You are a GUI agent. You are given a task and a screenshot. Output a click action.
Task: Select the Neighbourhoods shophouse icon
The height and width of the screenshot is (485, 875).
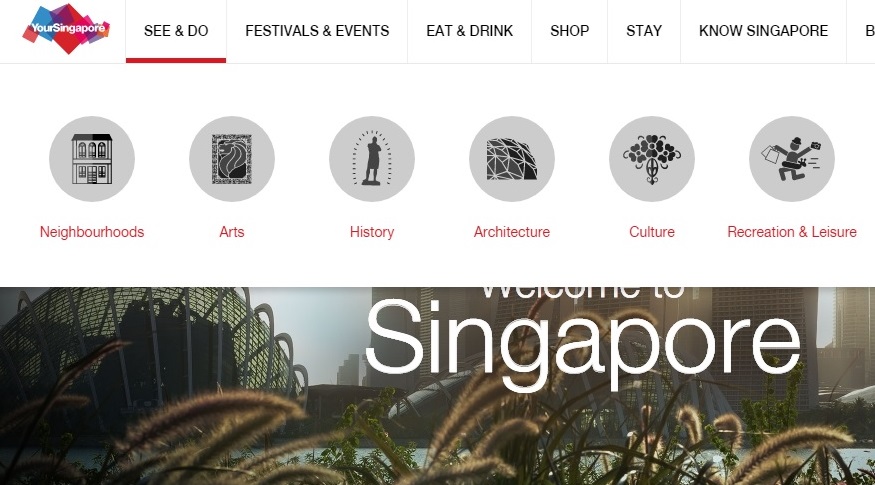(92, 159)
